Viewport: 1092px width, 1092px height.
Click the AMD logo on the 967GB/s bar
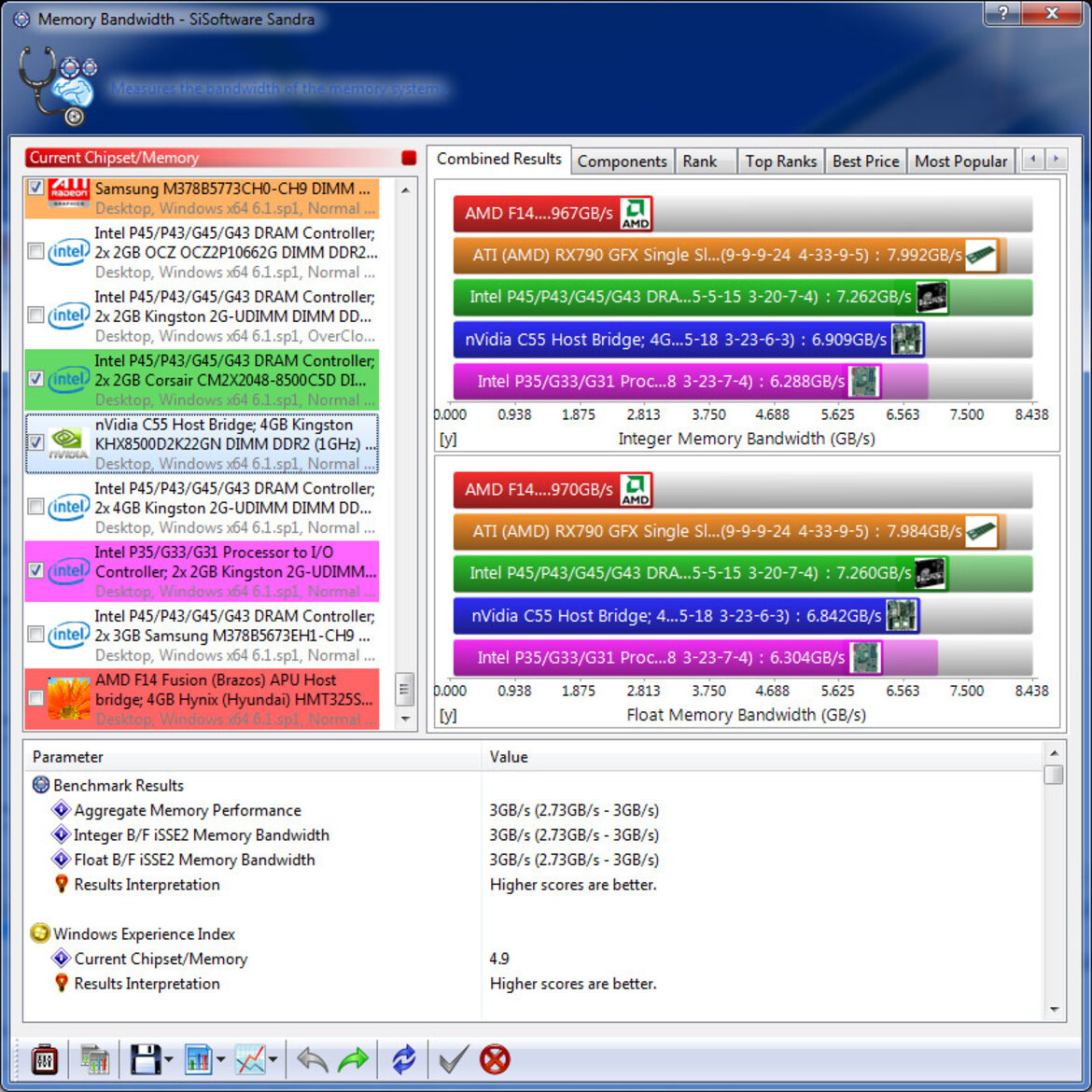pos(636,213)
